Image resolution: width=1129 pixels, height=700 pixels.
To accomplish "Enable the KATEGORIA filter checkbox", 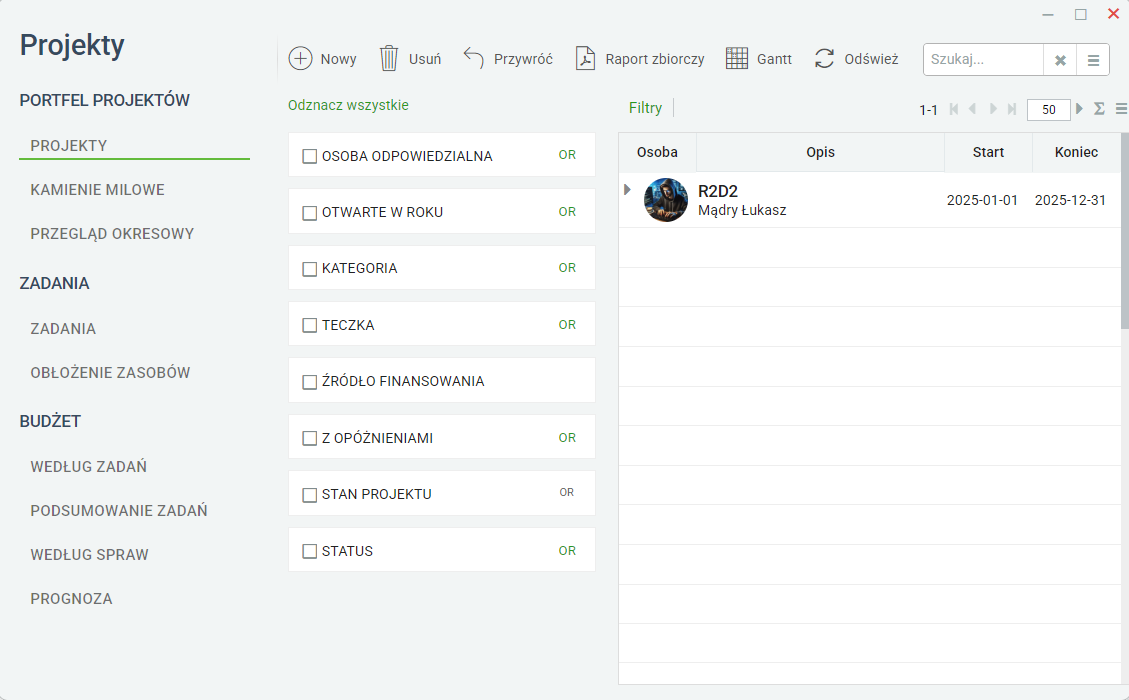I will [x=310, y=269].
